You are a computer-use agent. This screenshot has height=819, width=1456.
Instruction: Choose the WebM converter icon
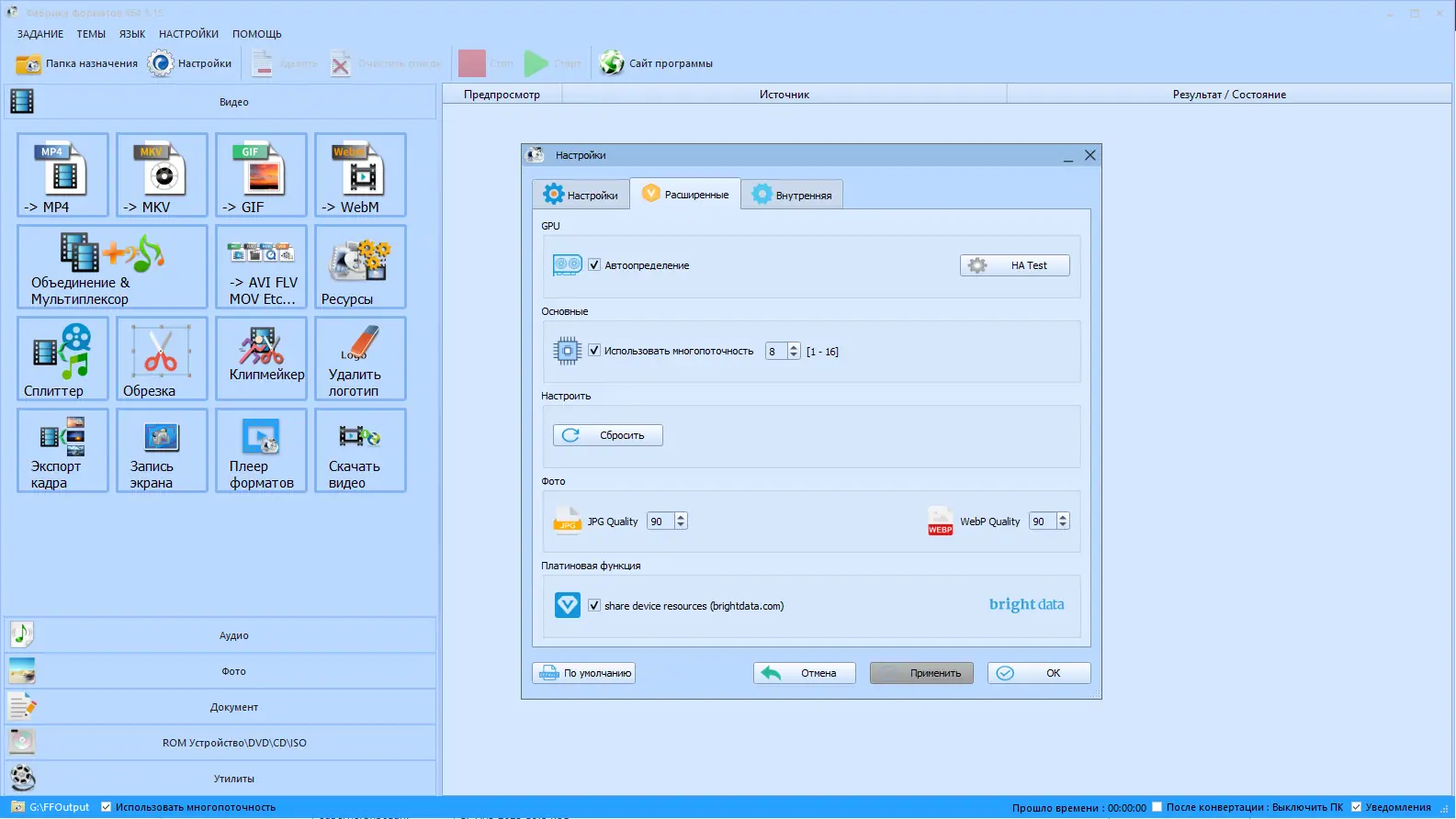tap(360, 174)
